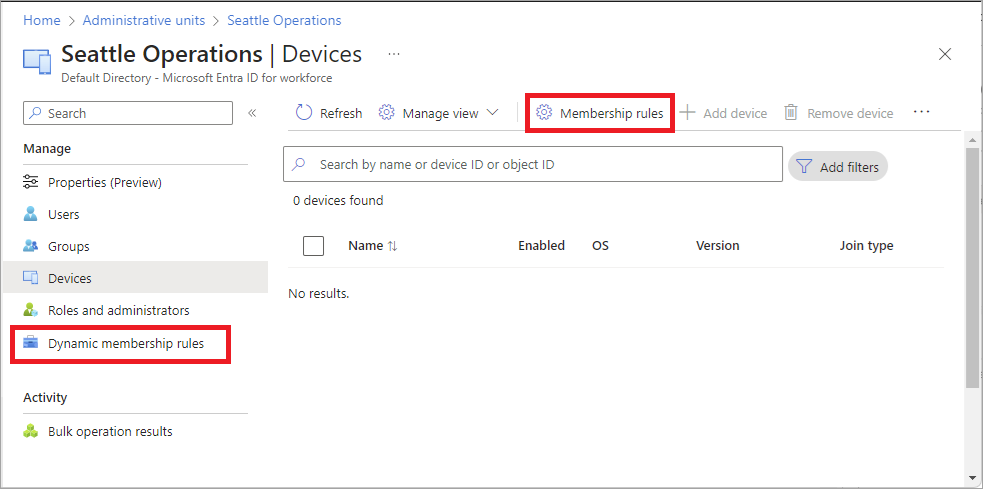Select Properties (Preview) in the sidebar
Viewport: 983px width, 489px height.
coord(104,182)
